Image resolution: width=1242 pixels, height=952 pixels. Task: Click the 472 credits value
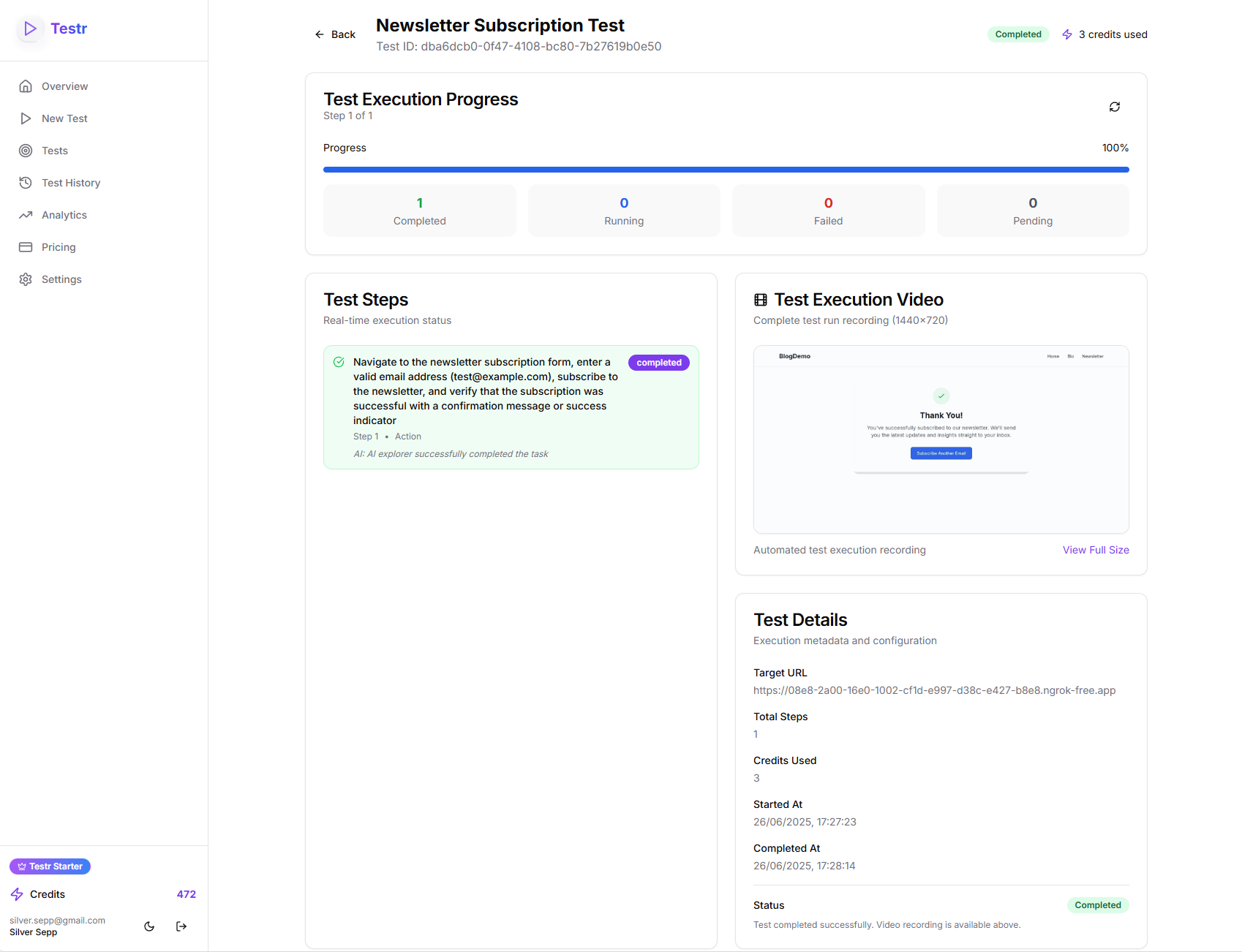(187, 894)
